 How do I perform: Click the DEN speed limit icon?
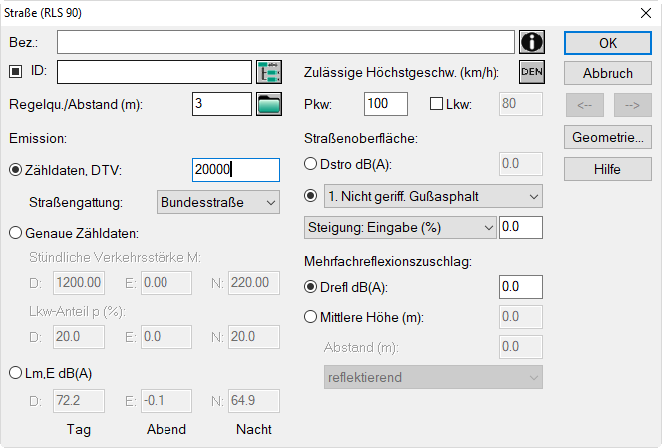pyautogui.click(x=532, y=72)
